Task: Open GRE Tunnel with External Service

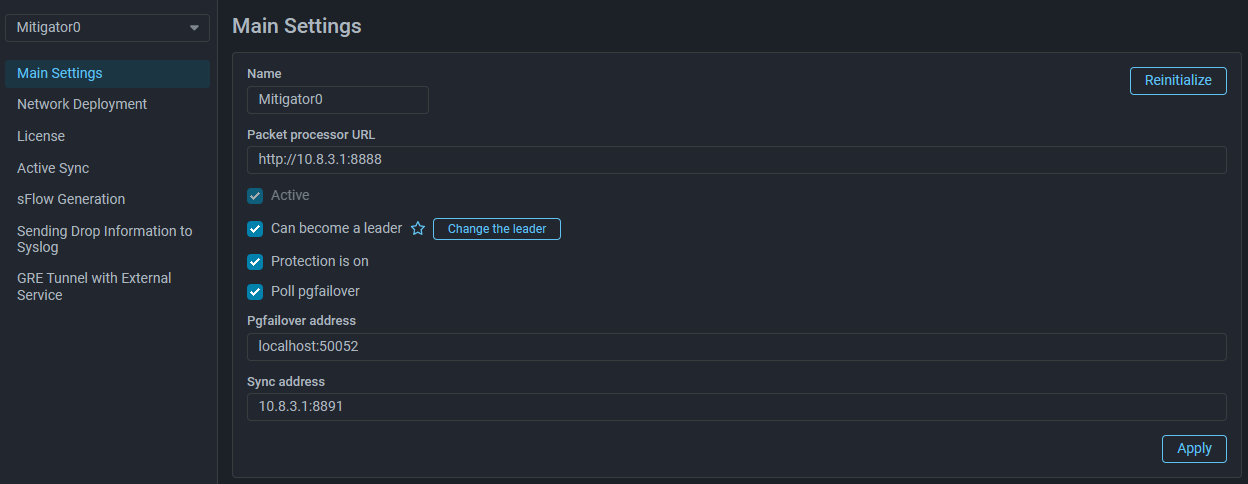Action: tap(94, 286)
